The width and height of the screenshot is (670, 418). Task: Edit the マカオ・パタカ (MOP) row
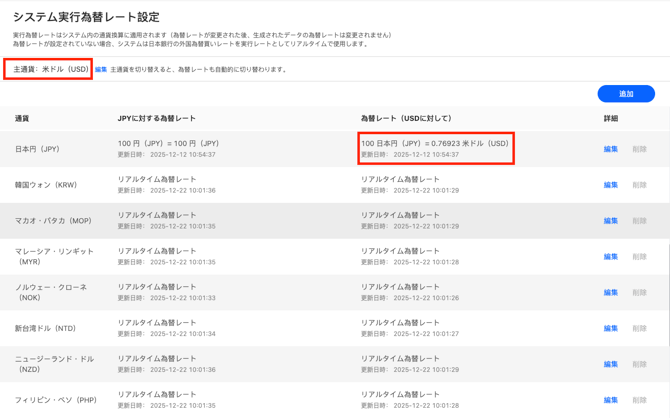pyautogui.click(x=611, y=221)
